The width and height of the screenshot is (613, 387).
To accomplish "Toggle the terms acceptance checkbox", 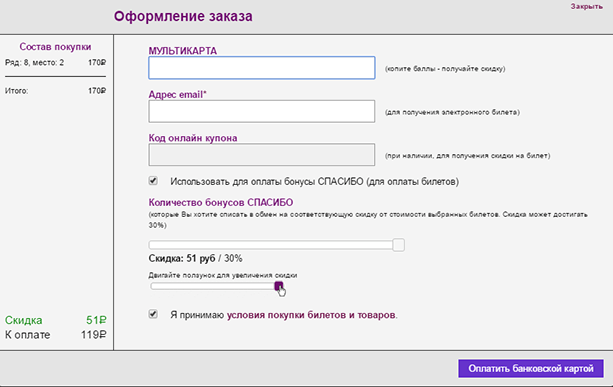I will [x=153, y=314].
